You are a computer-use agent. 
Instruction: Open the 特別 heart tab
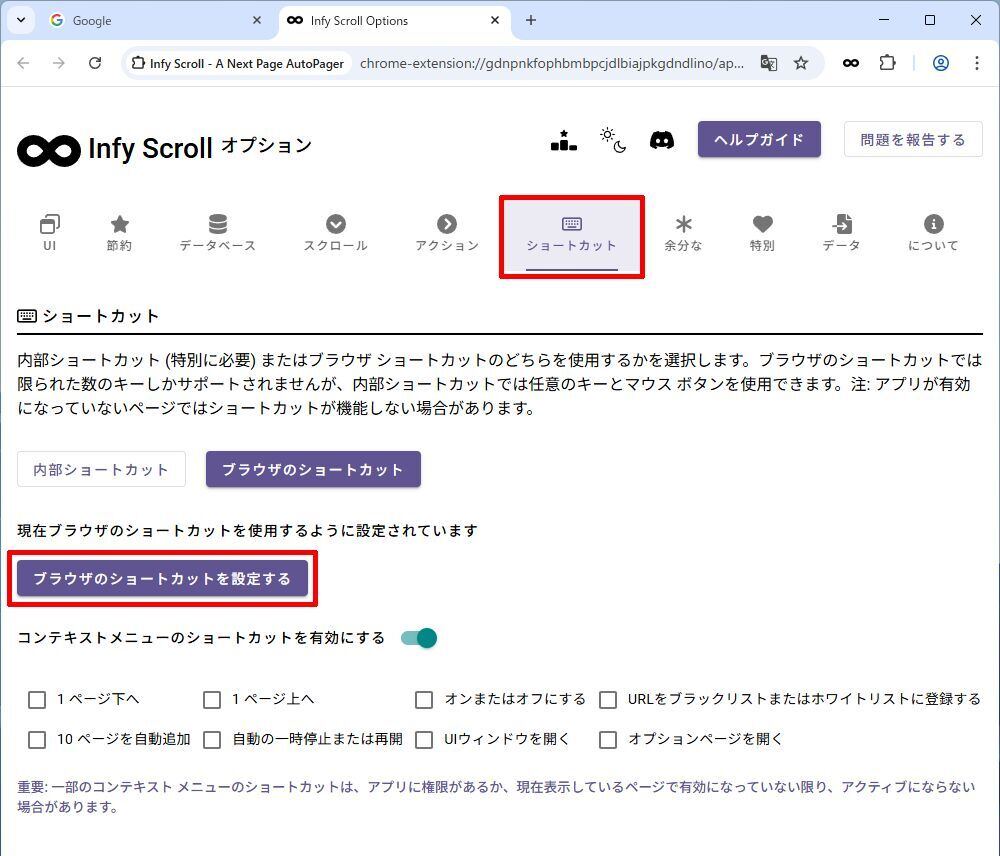tap(762, 233)
